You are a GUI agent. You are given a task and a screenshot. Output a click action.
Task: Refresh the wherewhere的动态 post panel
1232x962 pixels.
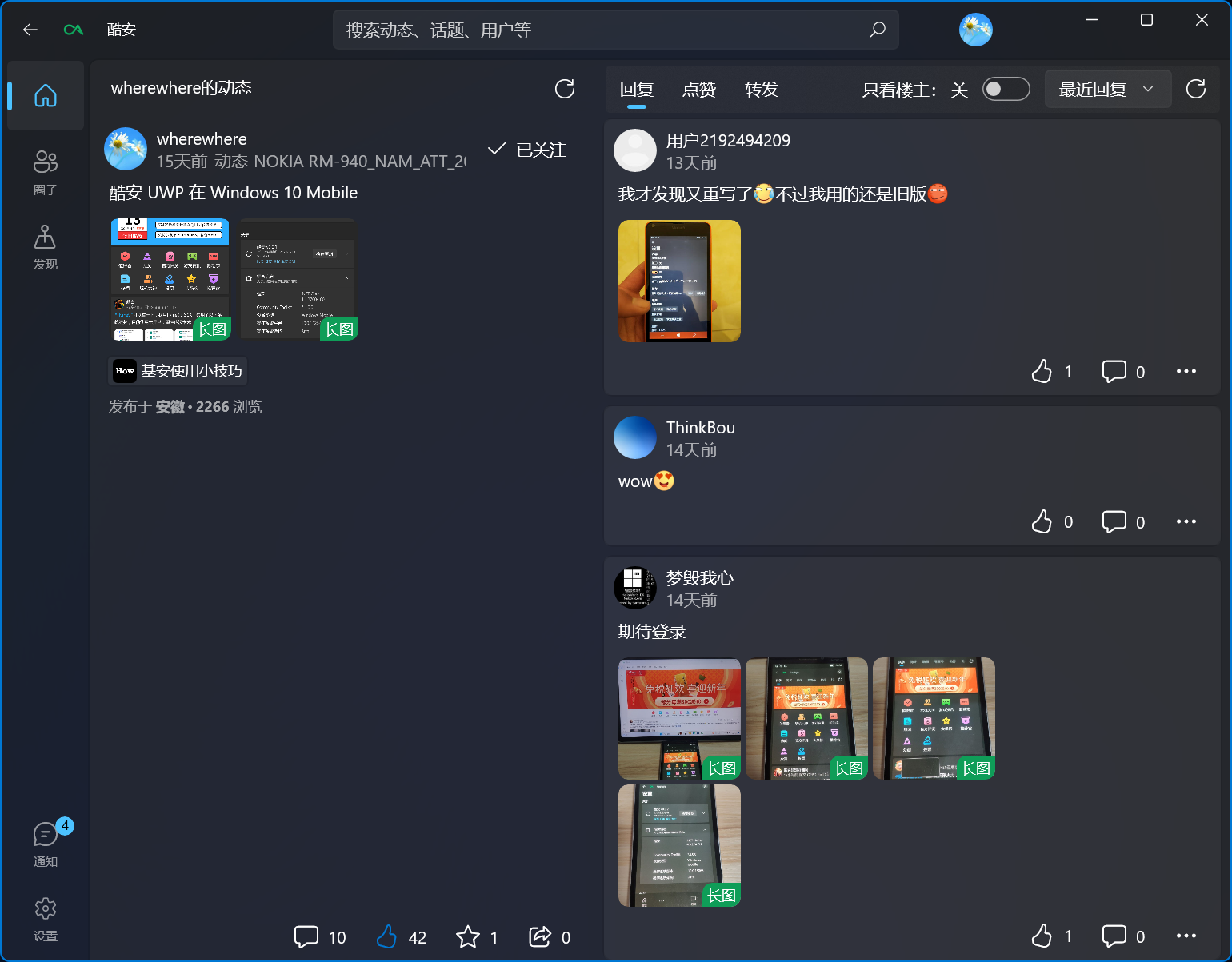[565, 89]
